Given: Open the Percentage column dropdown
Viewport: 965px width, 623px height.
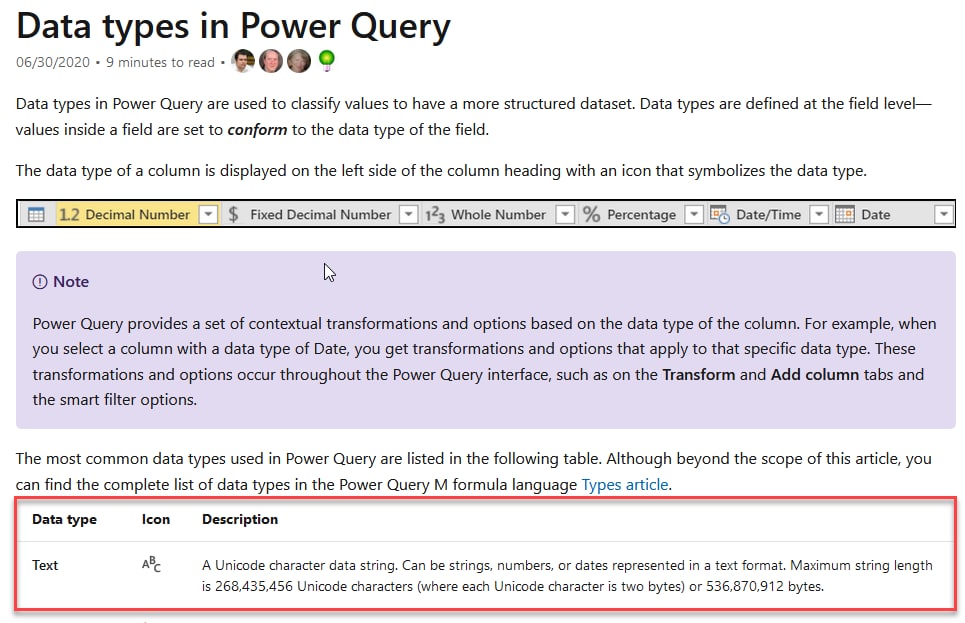Looking at the screenshot, I should point(694,214).
